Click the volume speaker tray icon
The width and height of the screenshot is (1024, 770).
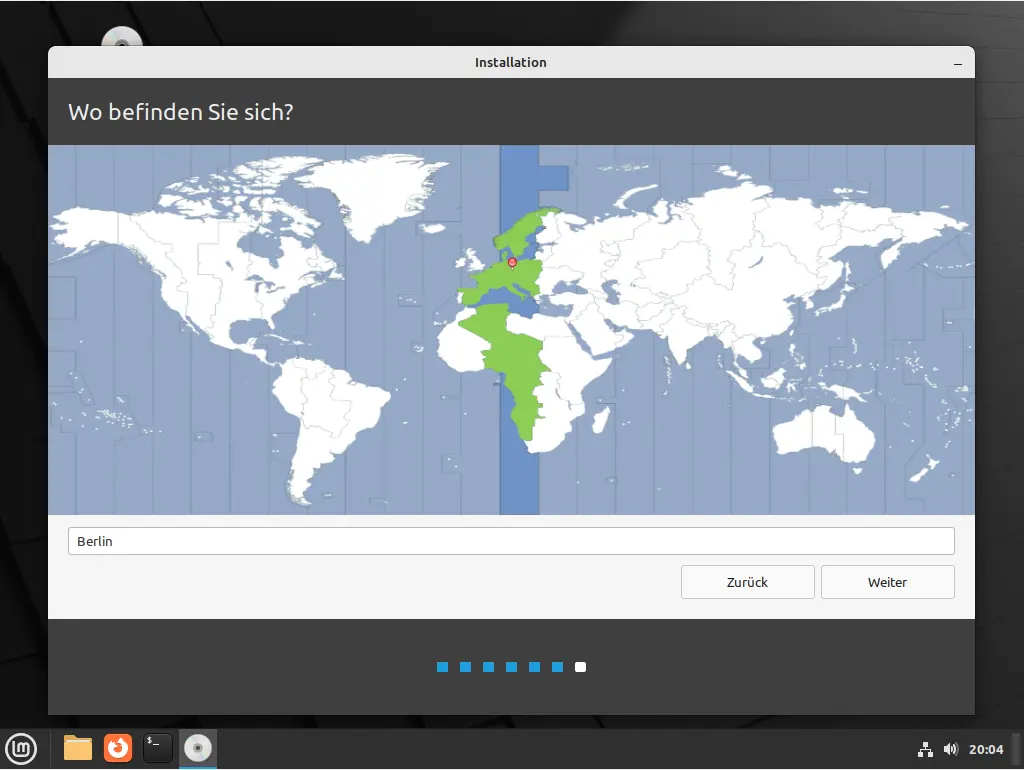[x=950, y=749]
